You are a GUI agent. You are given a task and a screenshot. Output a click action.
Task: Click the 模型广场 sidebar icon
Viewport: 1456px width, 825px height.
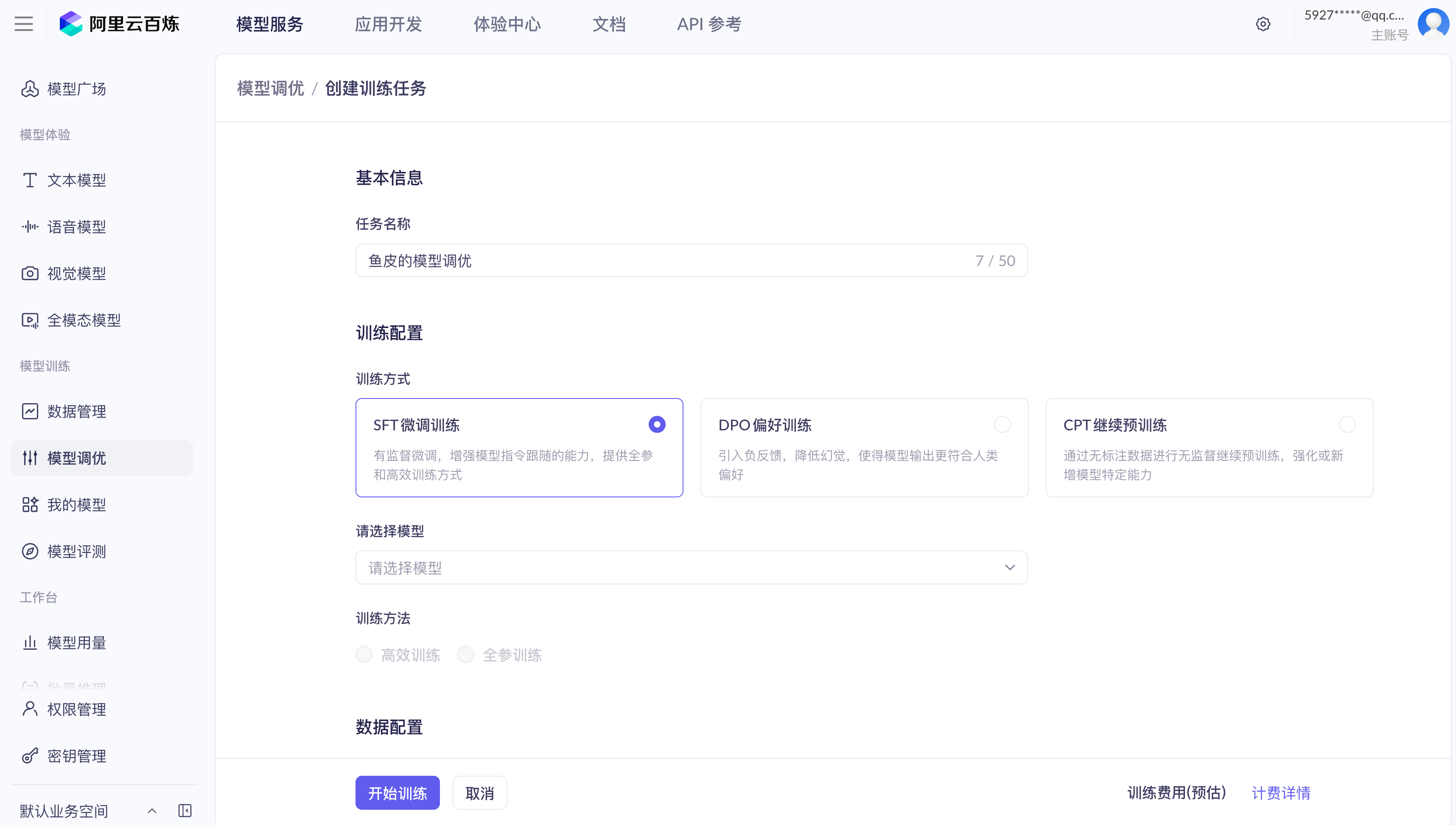(29, 89)
